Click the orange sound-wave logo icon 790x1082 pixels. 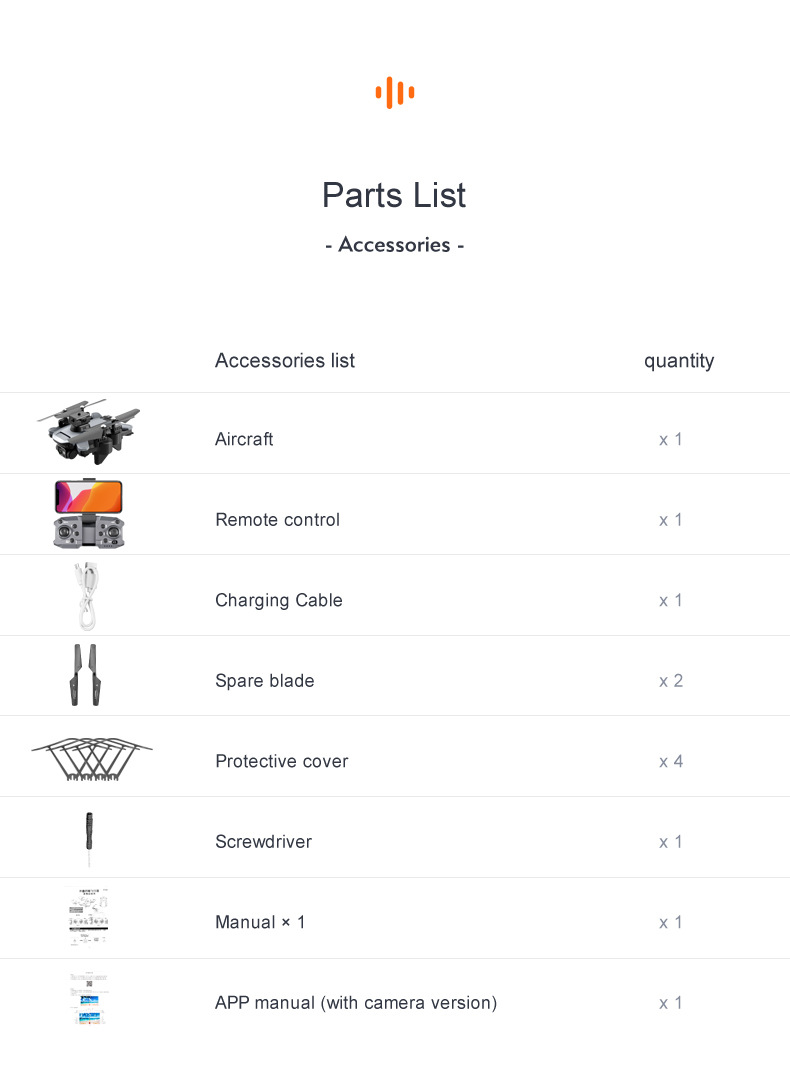(x=395, y=93)
